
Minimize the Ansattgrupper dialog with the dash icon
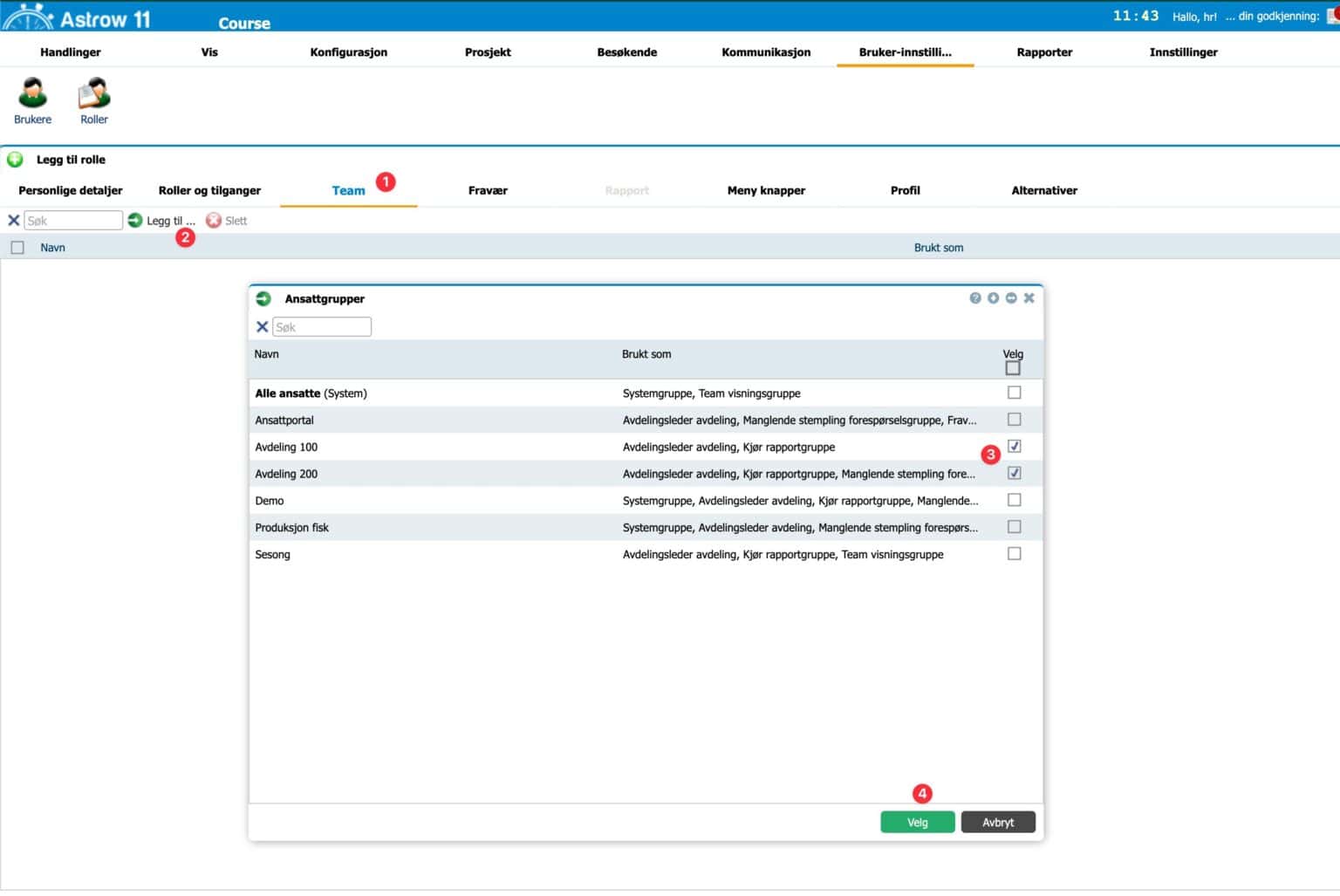click(x=1011, y=298)
